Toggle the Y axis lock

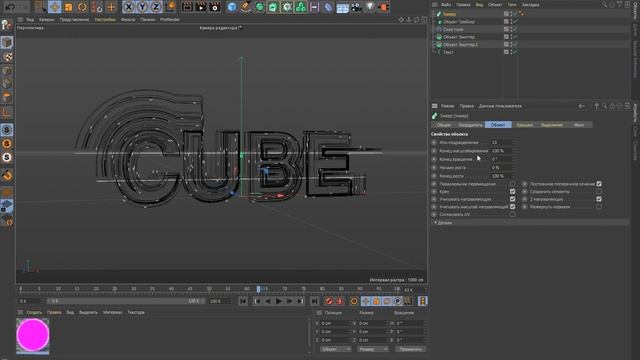(142, 7)
